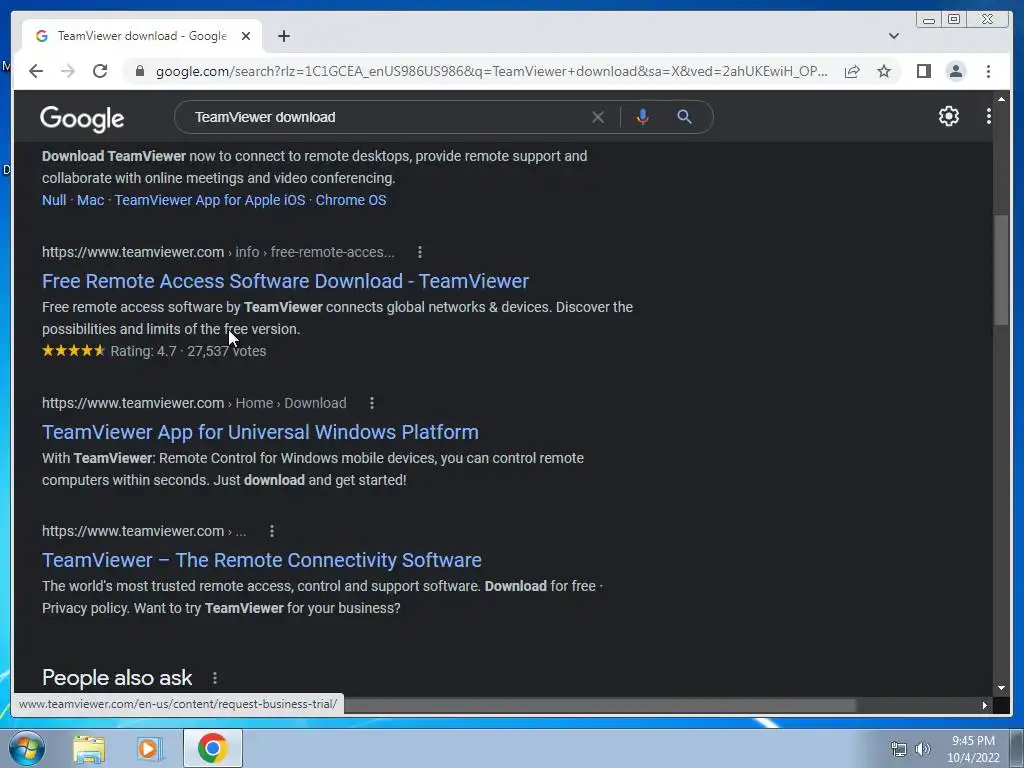Viewport: 1024px width, 768px height.
Task: Close the TeamViewer download tab
Action: point(246,36)
